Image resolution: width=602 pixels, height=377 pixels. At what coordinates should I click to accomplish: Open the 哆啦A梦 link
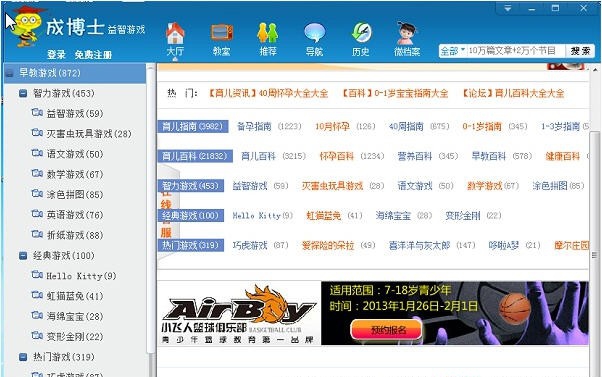[x=503, y=245]
